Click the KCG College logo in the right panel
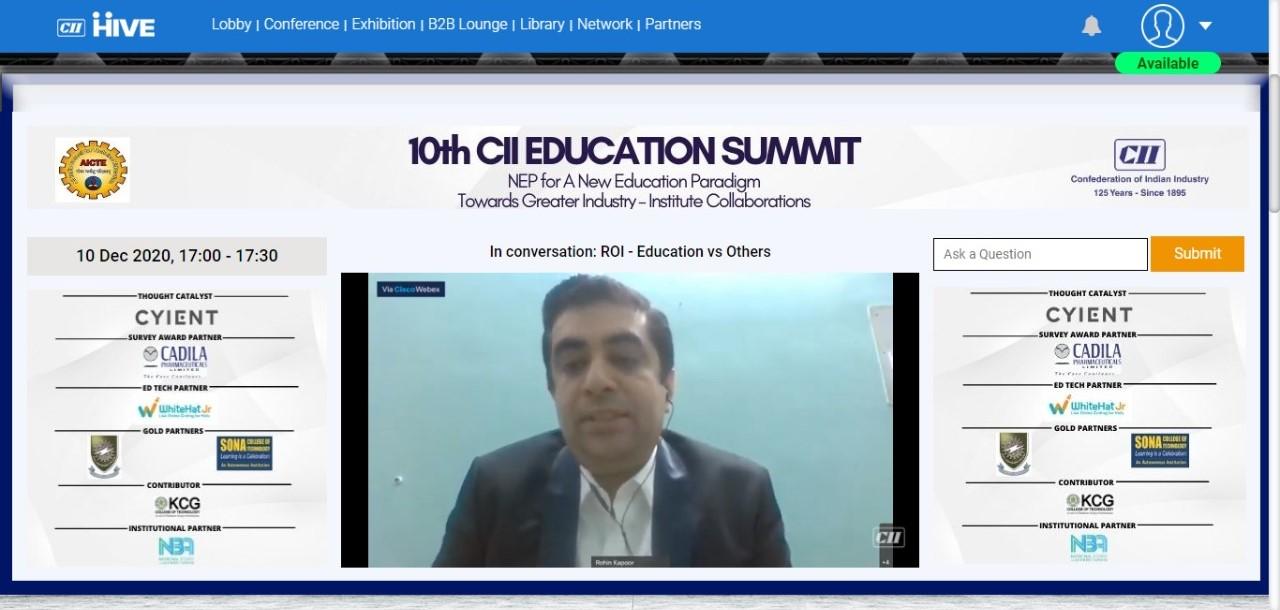 (x=1089, y=503)
